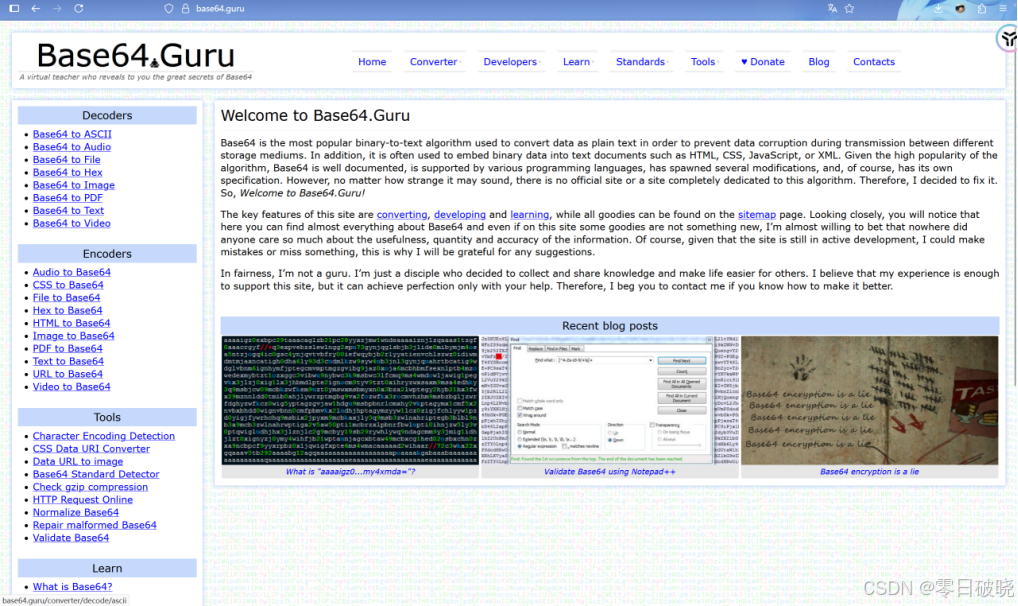The width and height of the screenshot is (1018, 606).
Task: Click the profile avatar icon
Action: [960, 8]
